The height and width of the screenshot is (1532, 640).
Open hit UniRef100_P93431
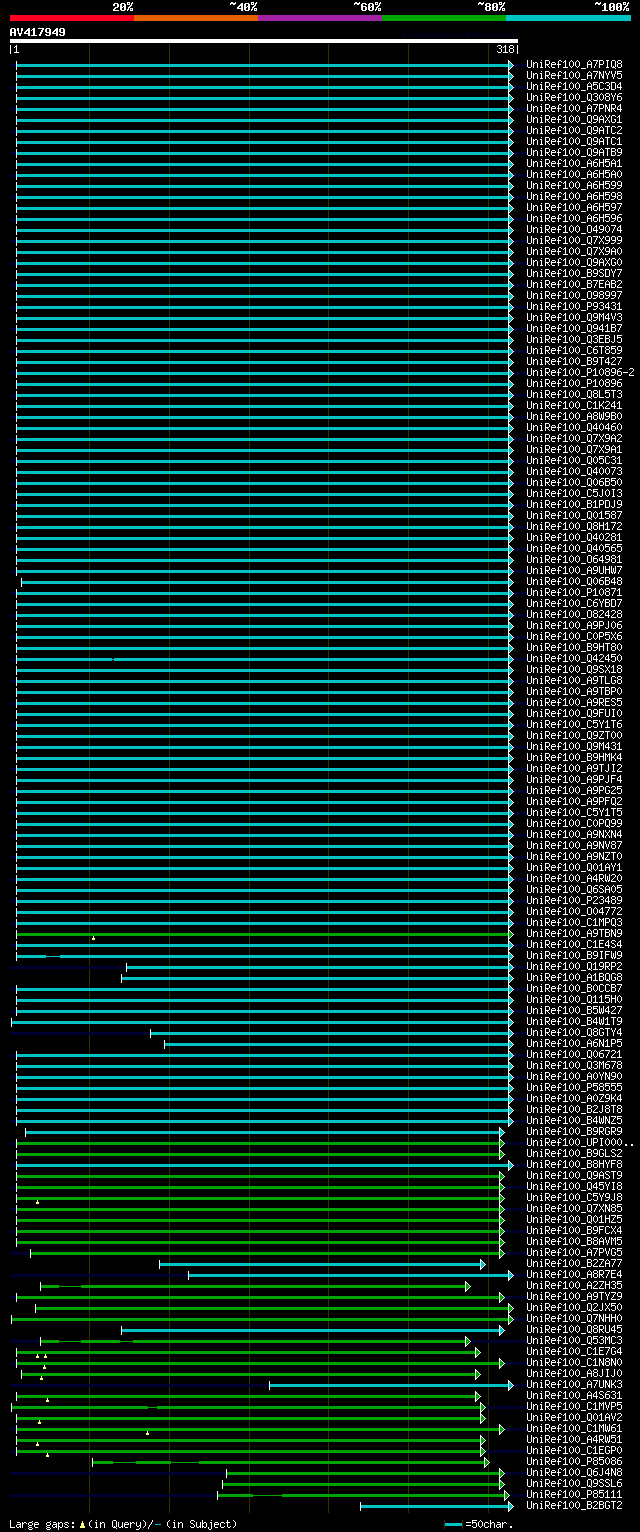574,306
